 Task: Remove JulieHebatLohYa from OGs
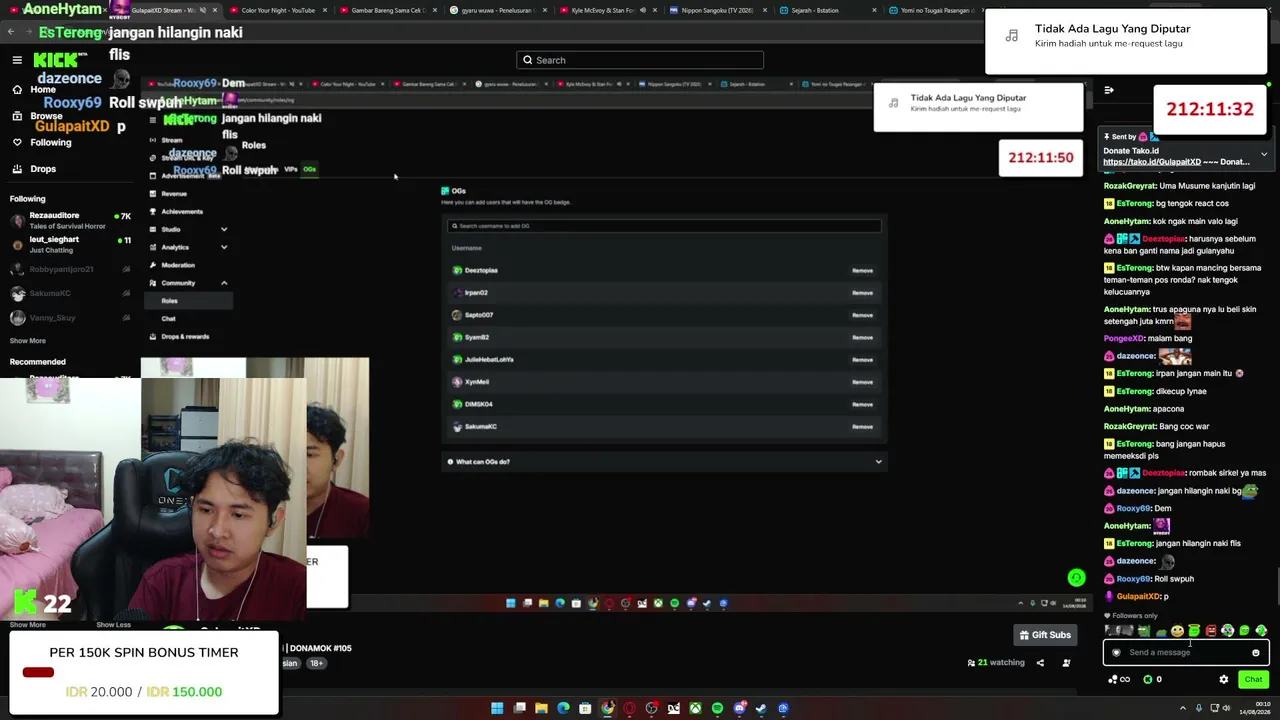(x=862, y=360)
